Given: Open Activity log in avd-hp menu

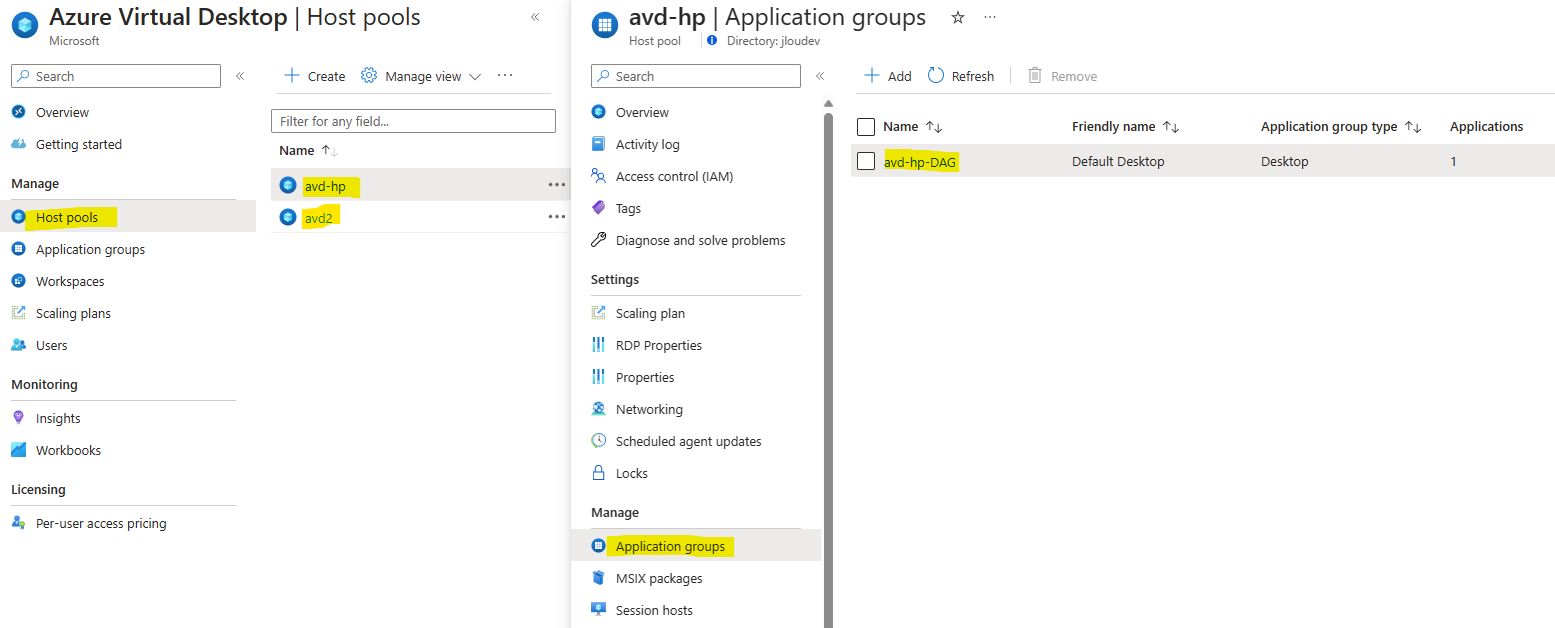Looking at the screenshot, I should click(x=647, y=144).
